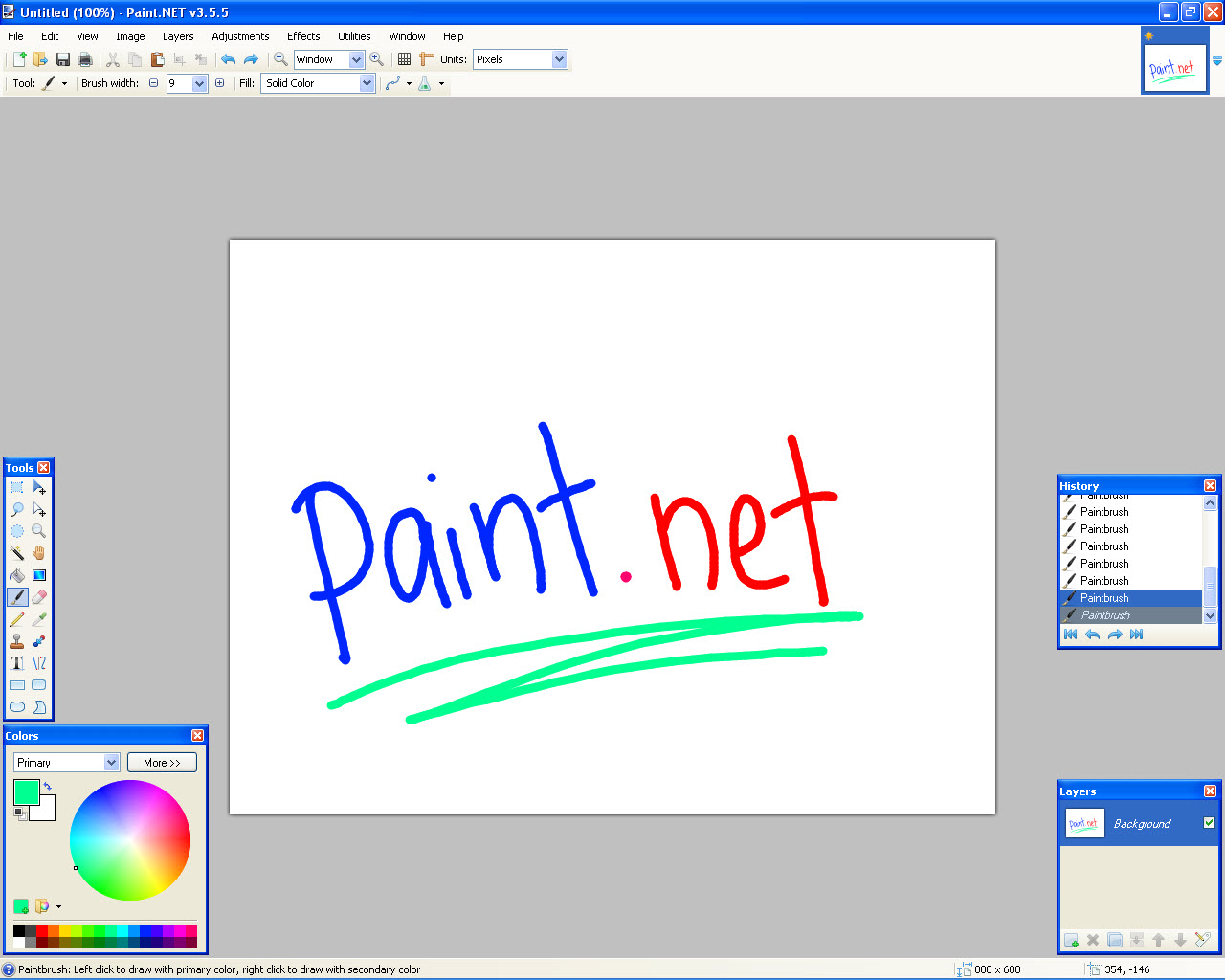Viewport: 1225px width, 980px height.
Task: Select the Line/Curve tool
Action: 39,663
